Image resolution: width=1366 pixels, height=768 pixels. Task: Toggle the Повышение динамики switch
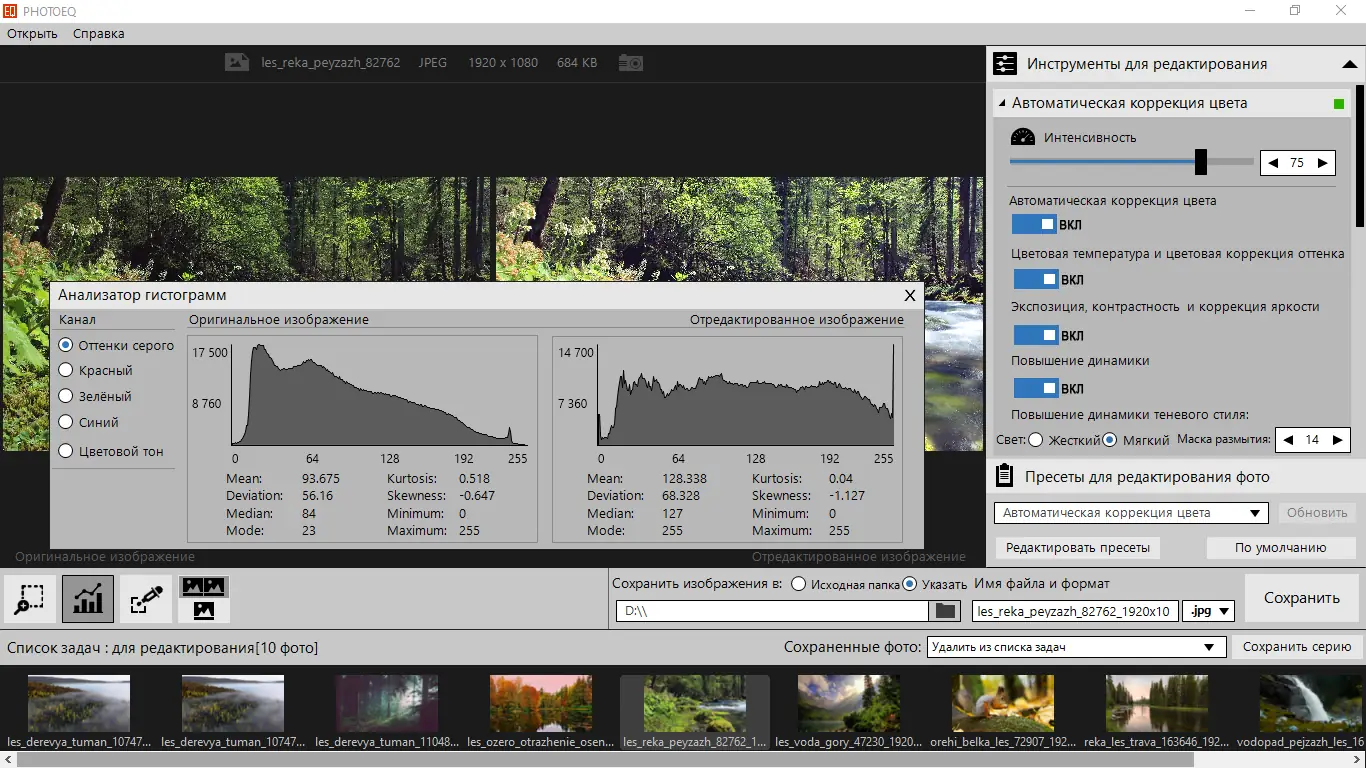click(x=1036, y=388)
